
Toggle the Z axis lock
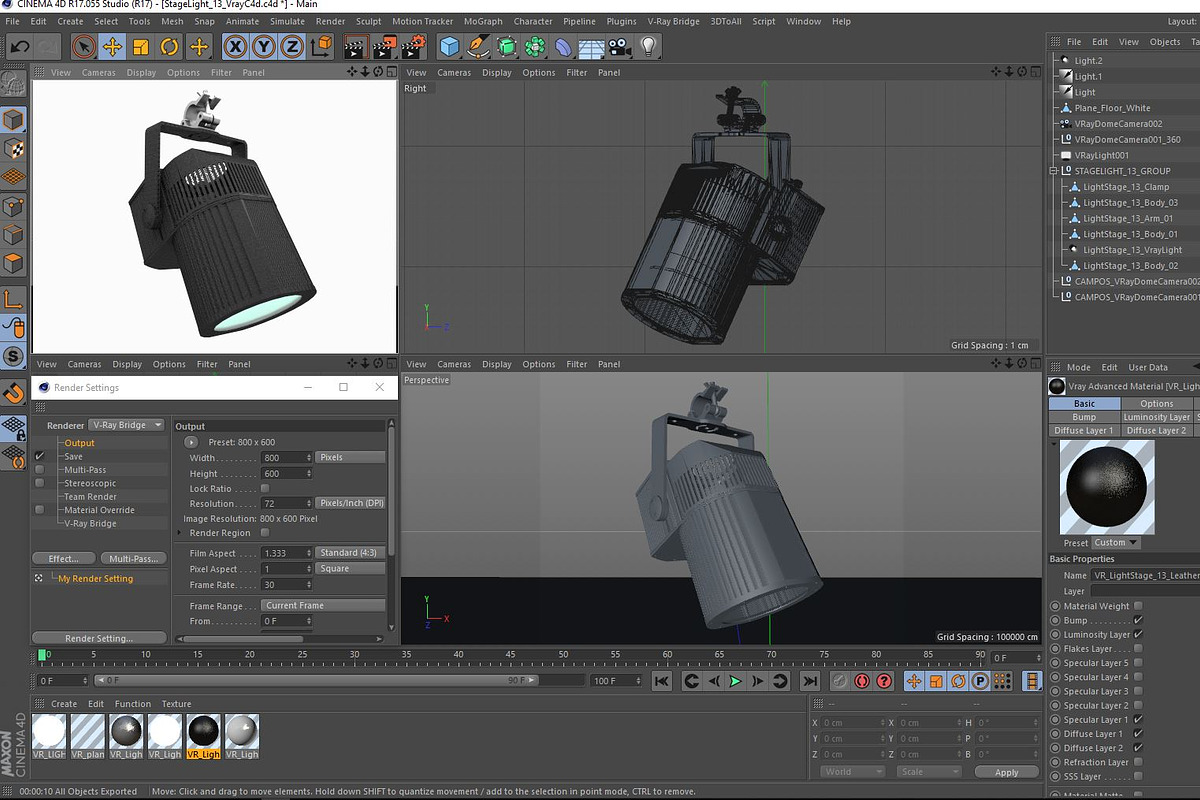point(292,46)
